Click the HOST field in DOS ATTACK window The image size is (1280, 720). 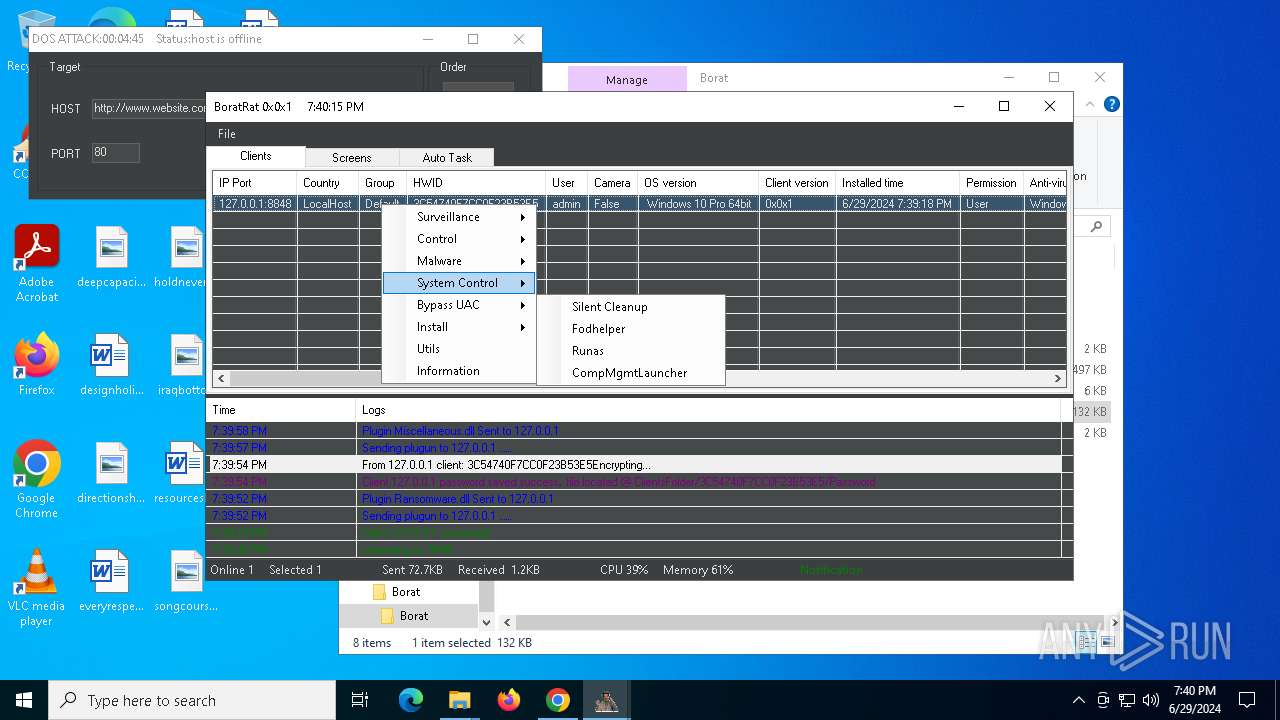click(x=150, y=108)
